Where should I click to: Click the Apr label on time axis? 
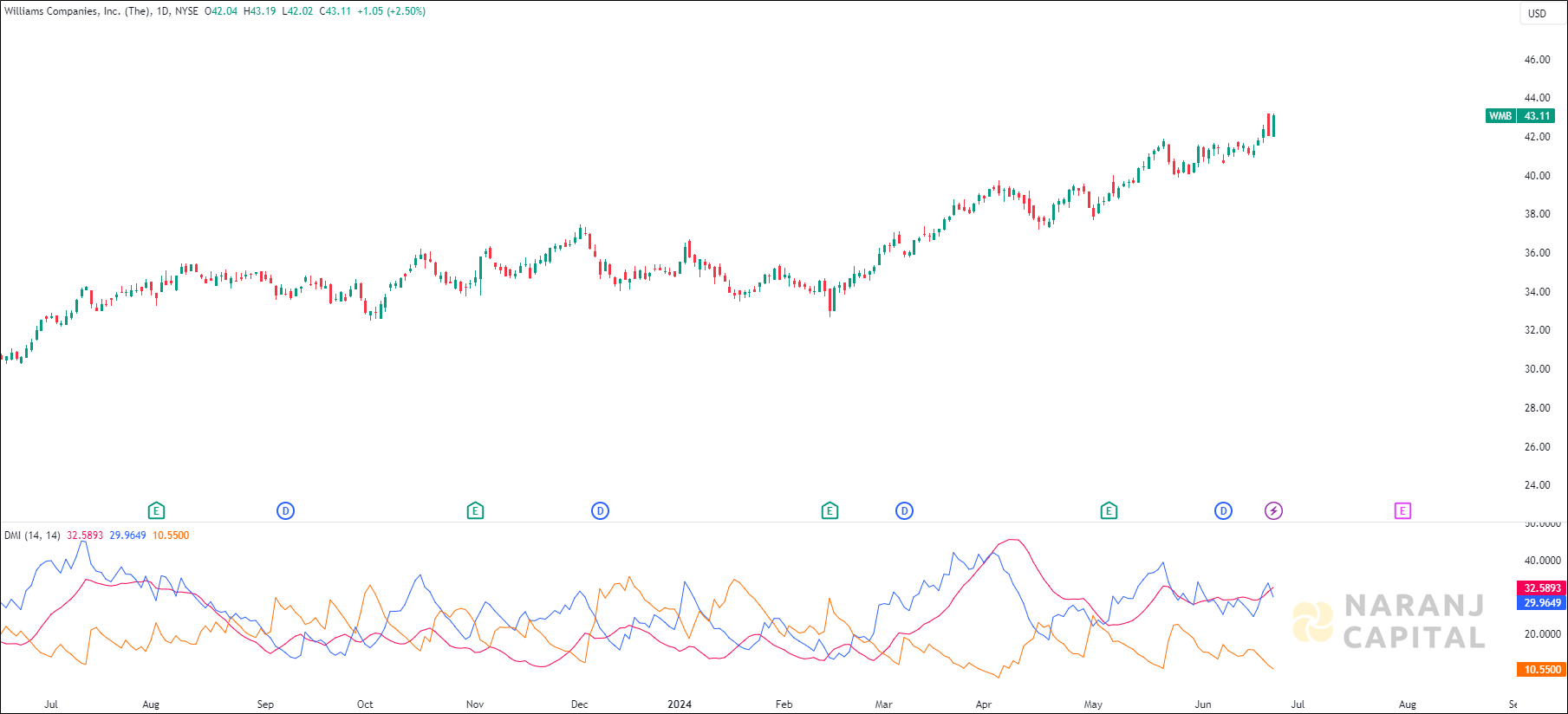coord(983,704)
